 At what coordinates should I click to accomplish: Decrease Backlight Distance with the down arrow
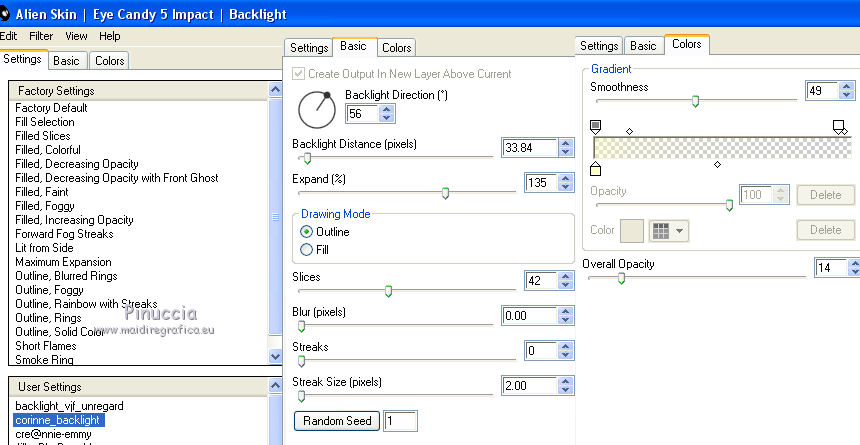click(565, 153)
